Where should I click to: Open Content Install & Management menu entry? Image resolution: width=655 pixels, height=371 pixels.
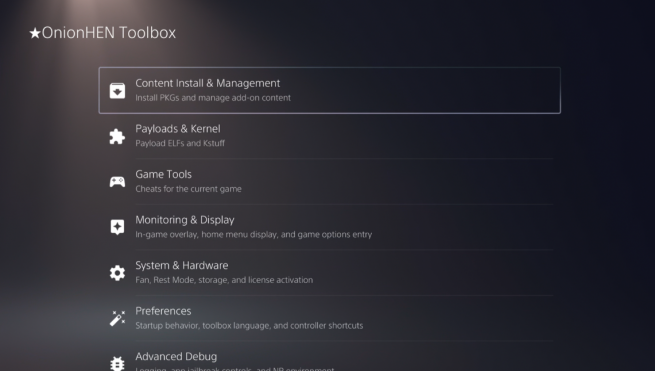tap(330, 90)
